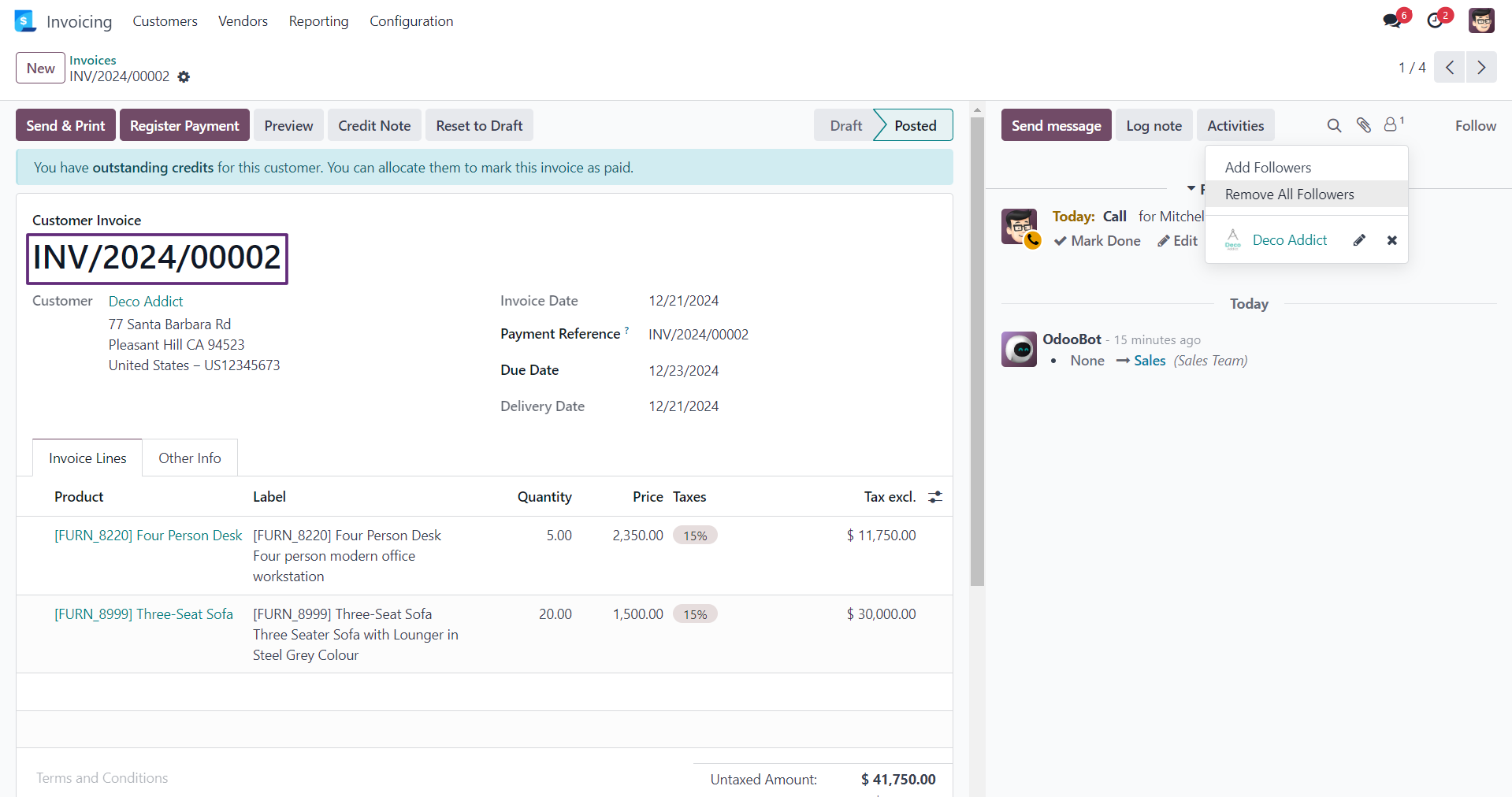Viewport: 1512px width, 797px height.
Task: Click the Invoice Date value 12/21/2024
Action: (x=683, y=301)
